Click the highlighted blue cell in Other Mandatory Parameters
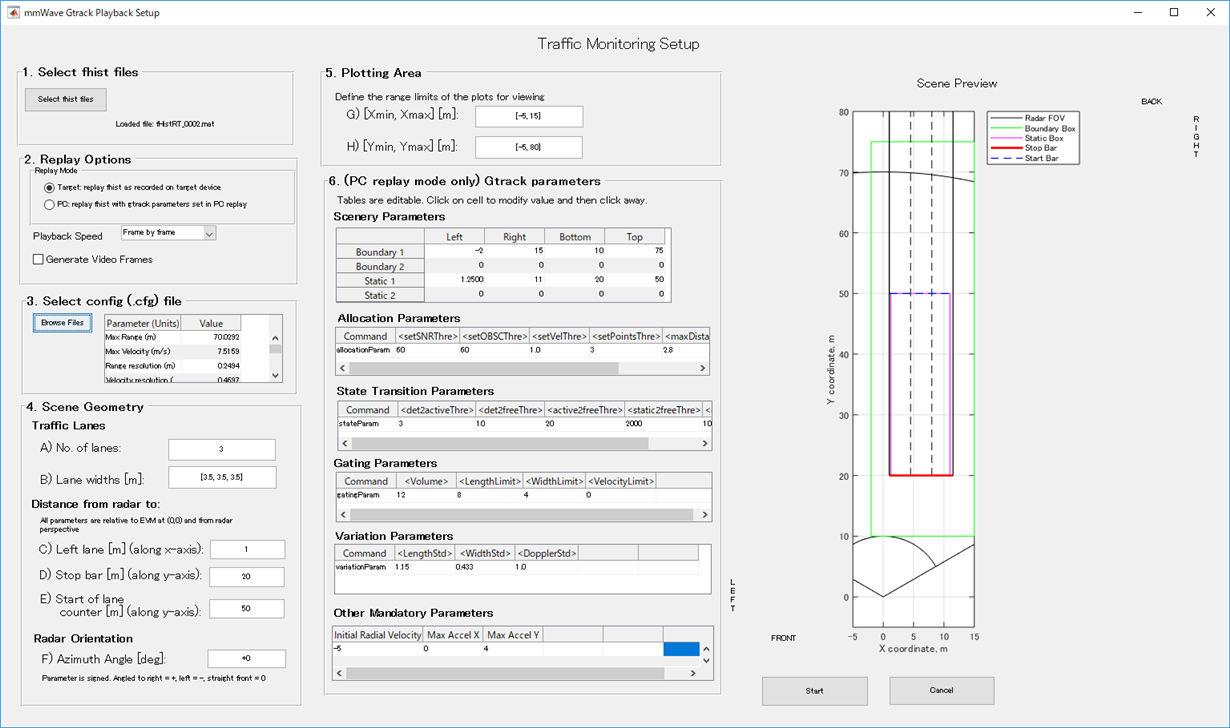The width and height of the screenshot is (1230, 728). click(x=681, y=648)
